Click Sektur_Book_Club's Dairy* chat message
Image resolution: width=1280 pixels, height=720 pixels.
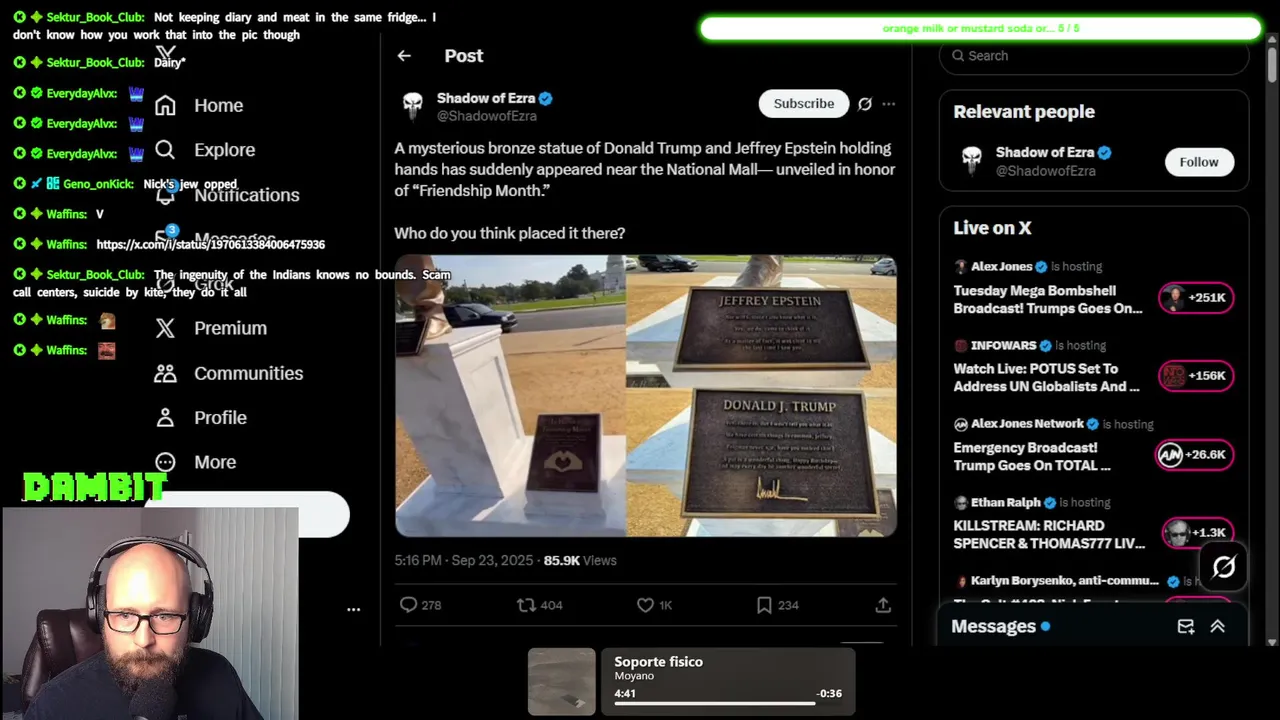click(170, 62)
